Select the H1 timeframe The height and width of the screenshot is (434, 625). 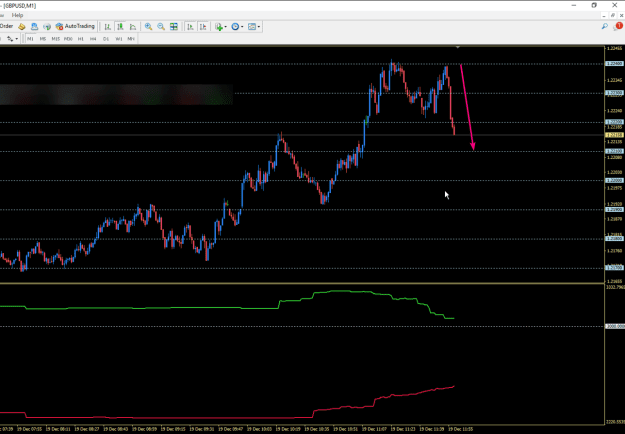tap(81, 39)
